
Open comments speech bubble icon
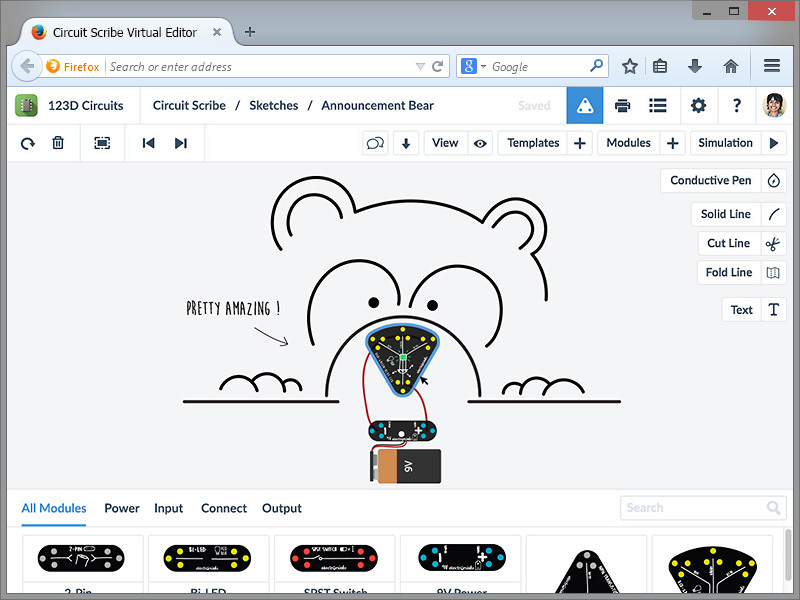coord(375,143)
